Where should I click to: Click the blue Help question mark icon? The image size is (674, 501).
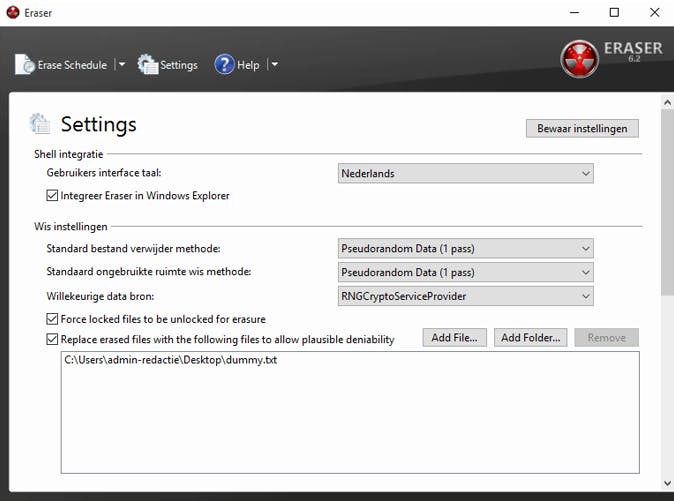[x=224, y=64]
